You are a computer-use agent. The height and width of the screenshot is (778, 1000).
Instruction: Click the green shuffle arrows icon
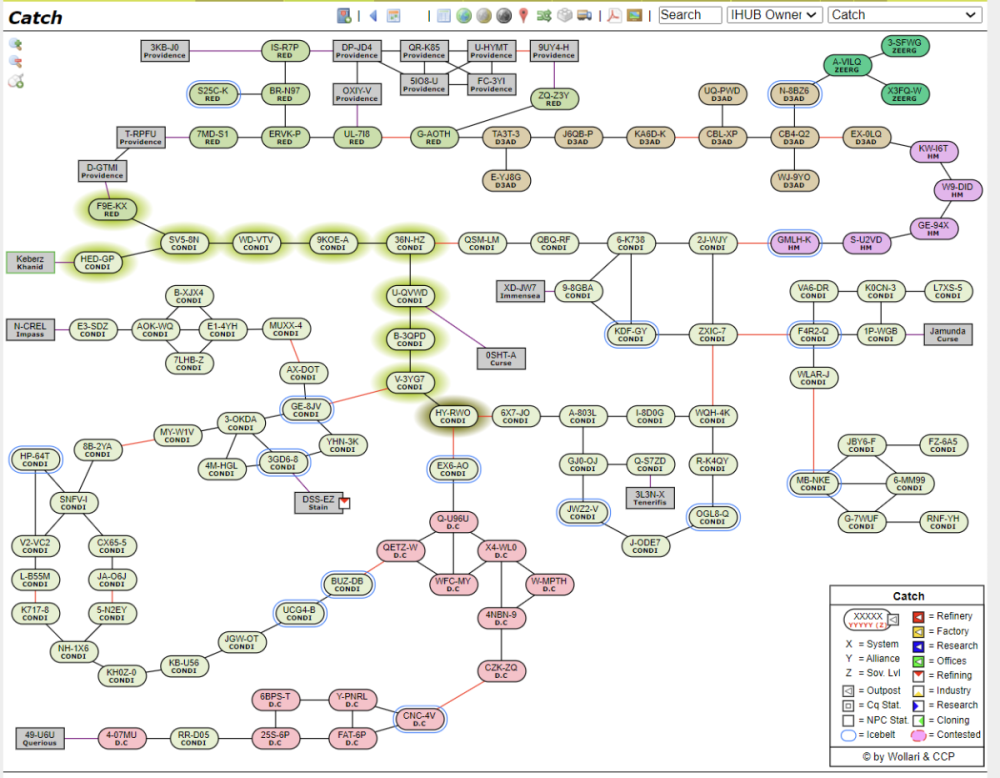544,15
